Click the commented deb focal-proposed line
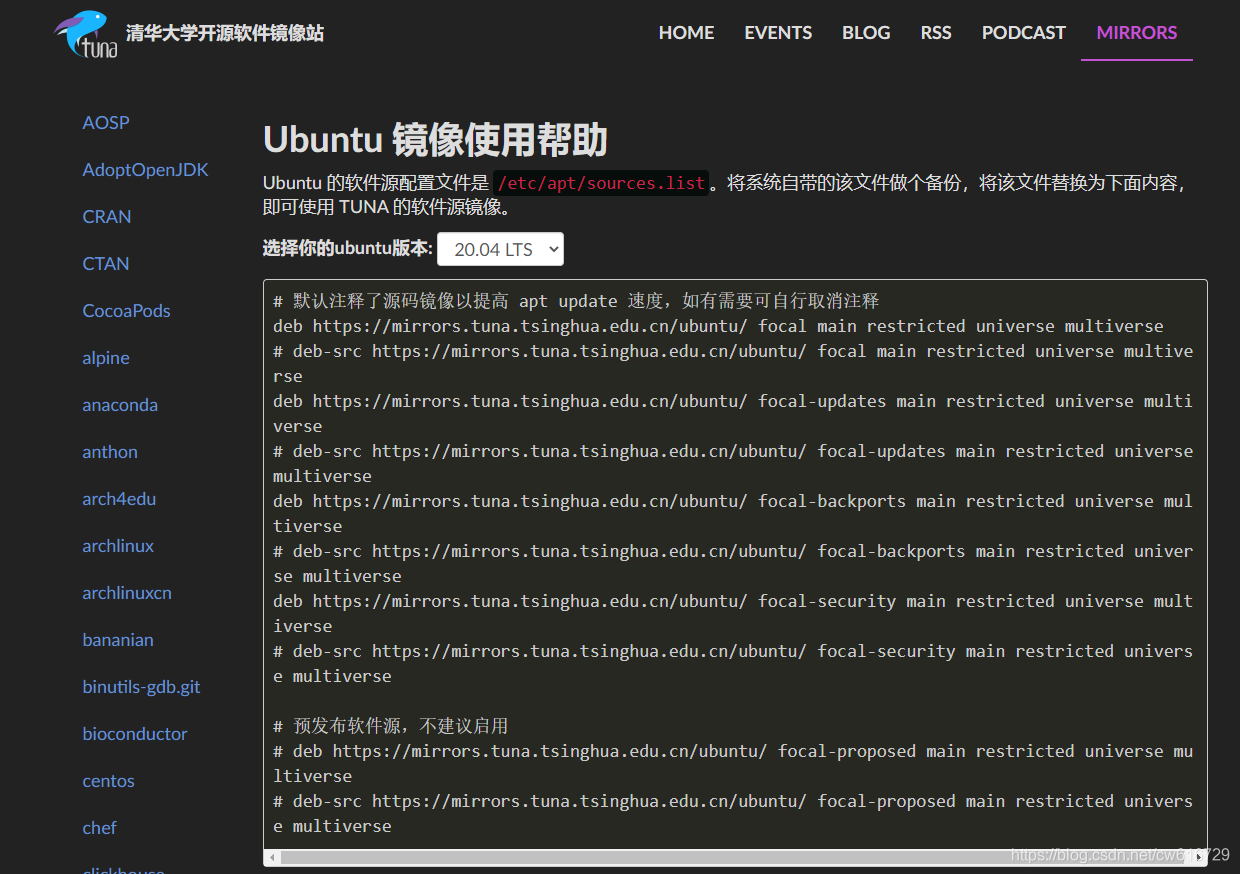 (733, 763)
